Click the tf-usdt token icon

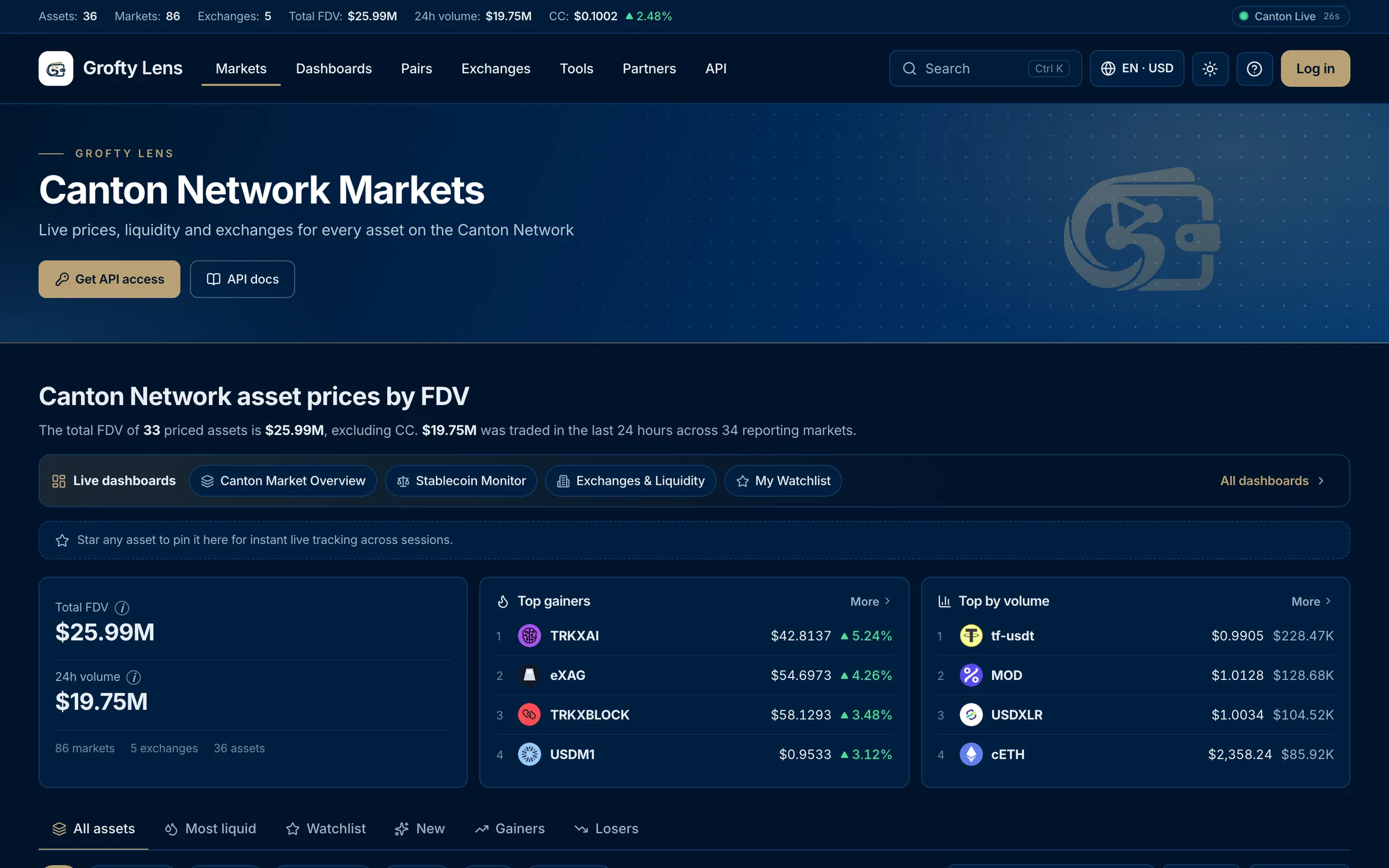(971, 635)
